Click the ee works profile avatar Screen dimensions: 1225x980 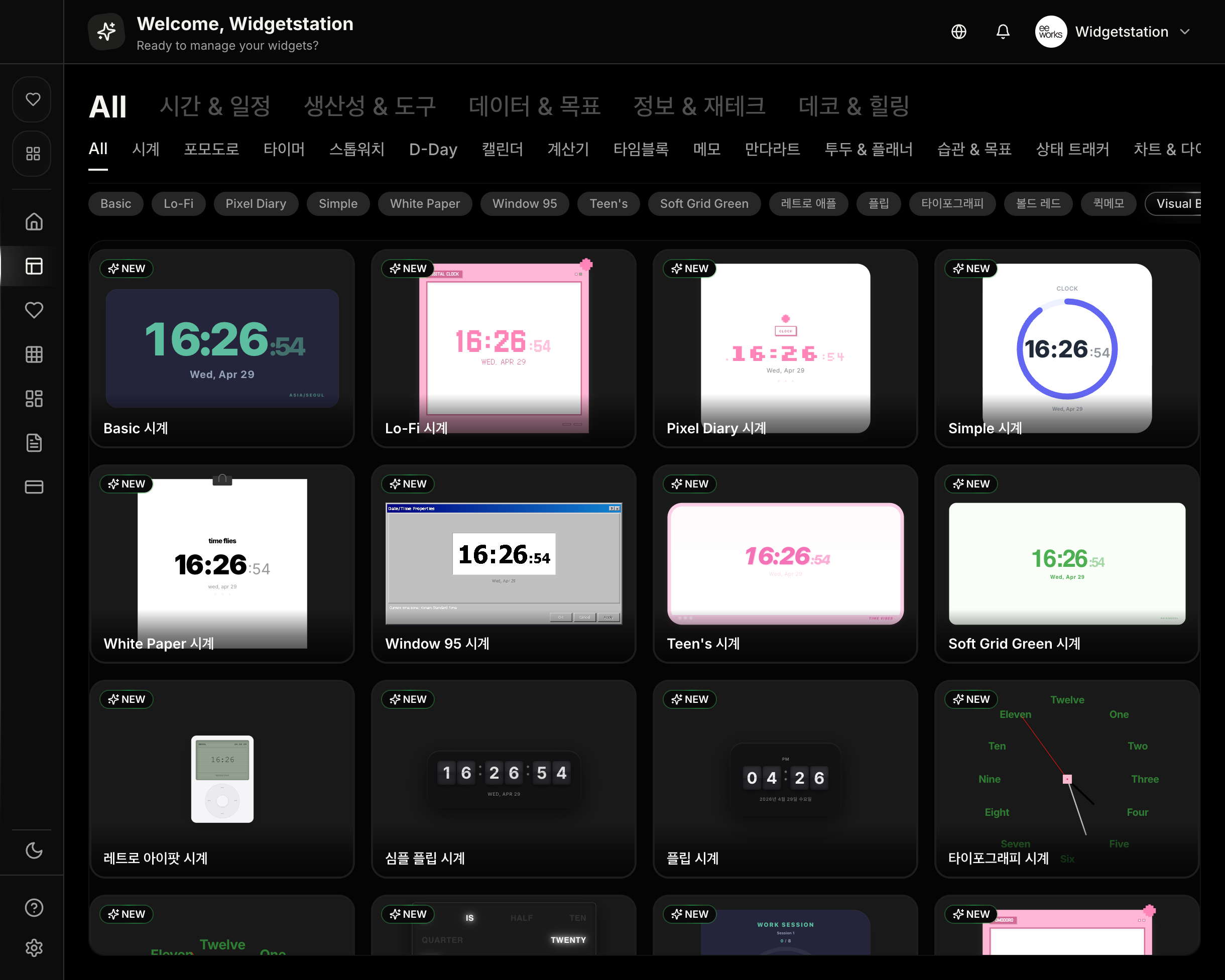pyautogui.click(x=1051, y=32)
